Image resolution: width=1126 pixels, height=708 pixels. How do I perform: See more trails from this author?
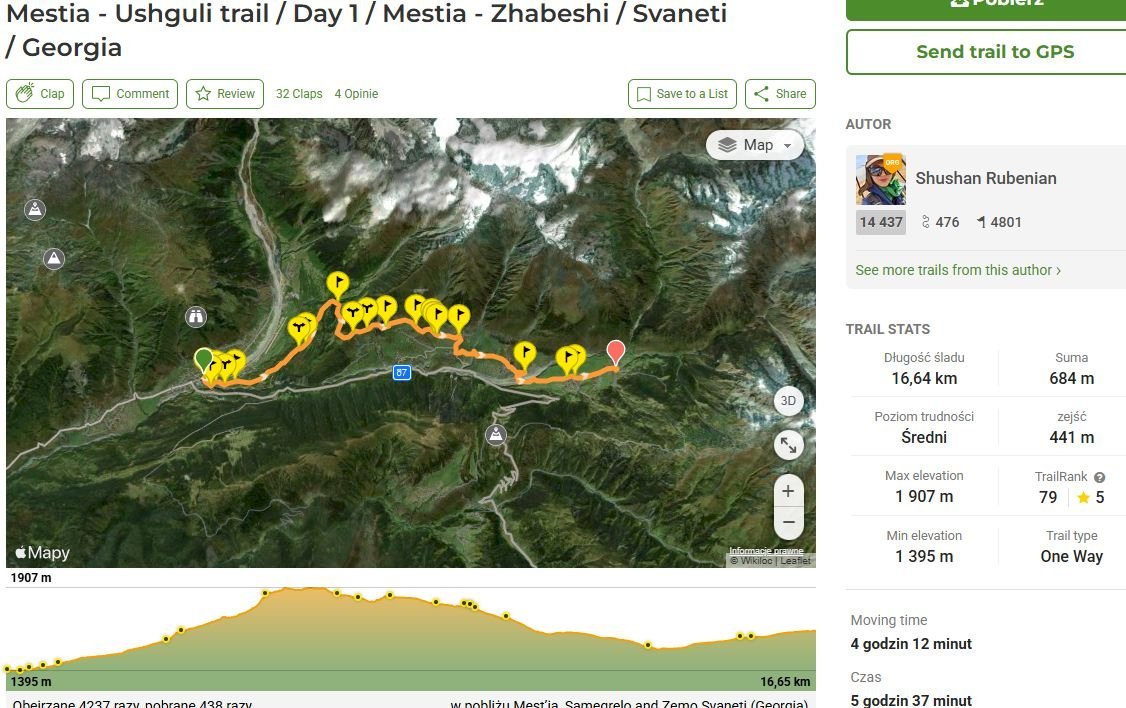click(958, 270)
